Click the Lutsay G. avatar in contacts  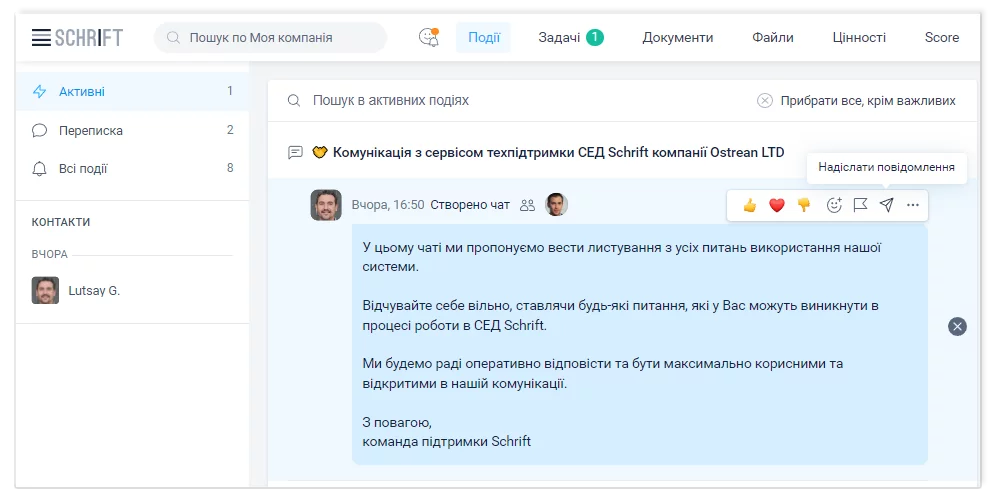tap(45, 290)
